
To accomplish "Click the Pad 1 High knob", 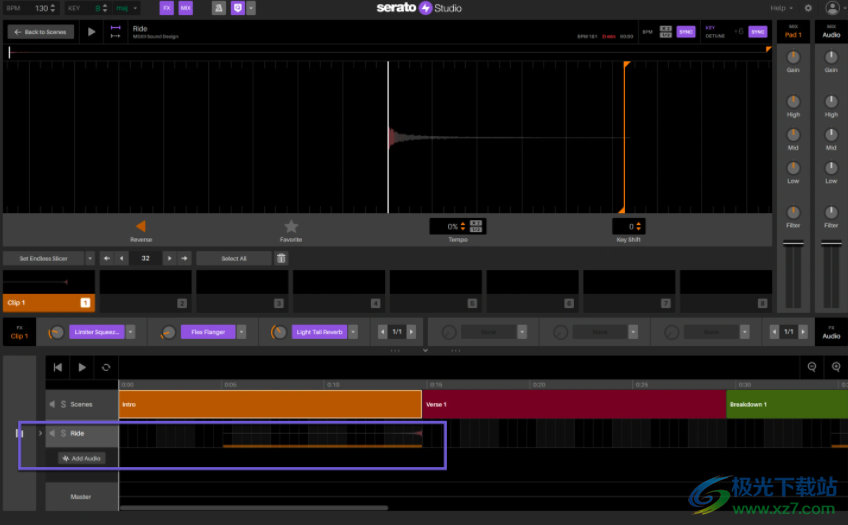I will pyautogui.click(x=793, y=101).
